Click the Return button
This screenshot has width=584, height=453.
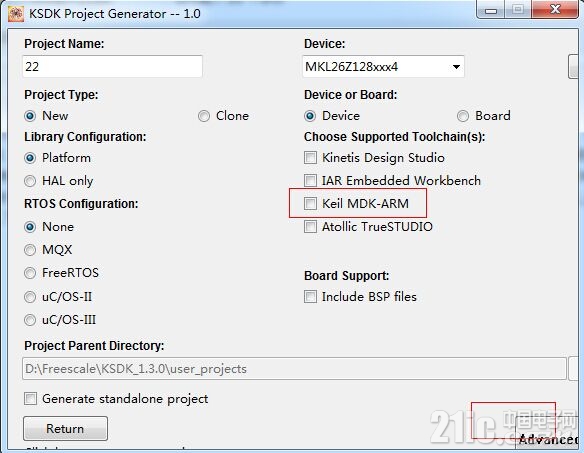[x=66, y=429]
